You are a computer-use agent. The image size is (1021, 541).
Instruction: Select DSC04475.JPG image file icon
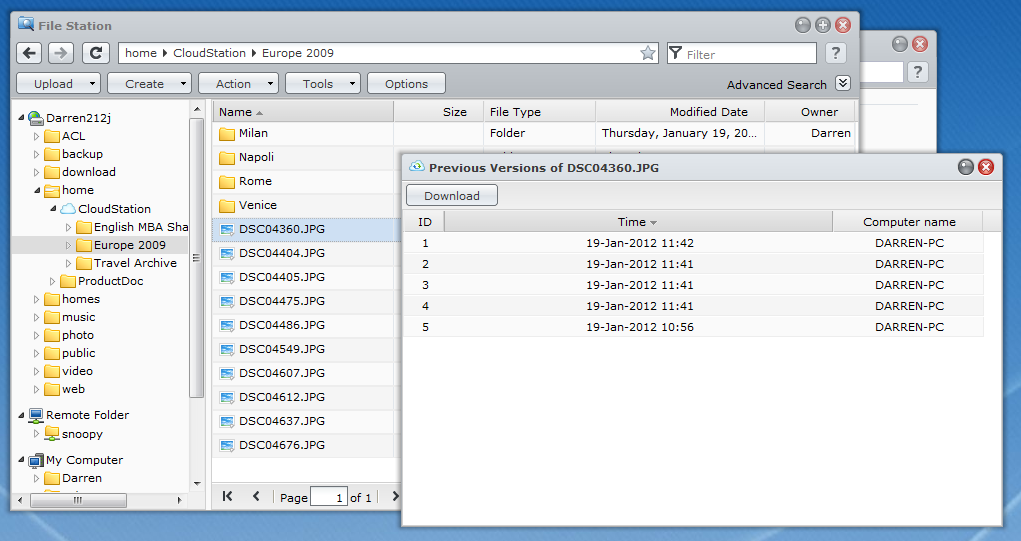pyautogui.click(x=227, y=301)
